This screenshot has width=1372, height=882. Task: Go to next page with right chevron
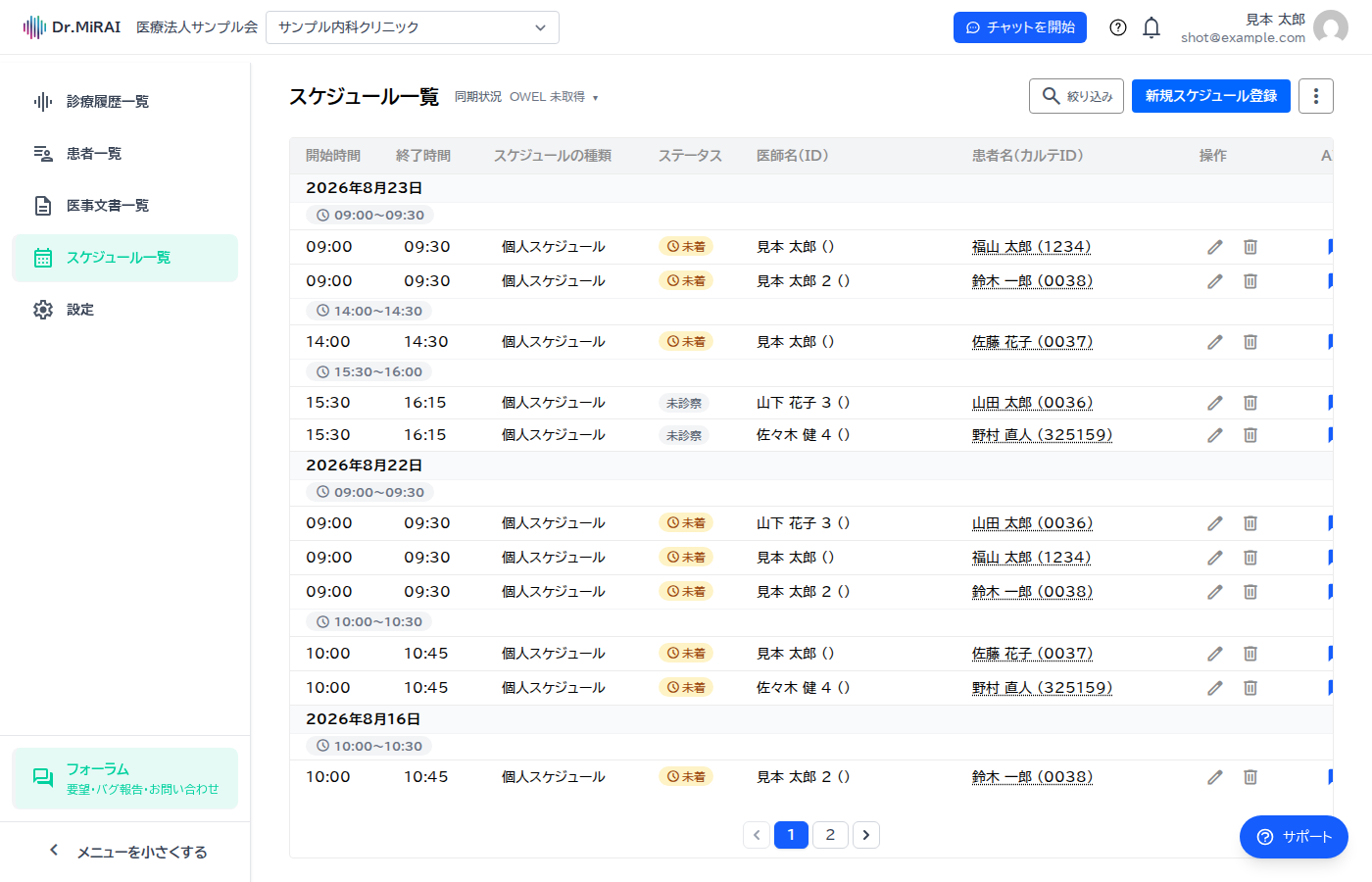coord(866,835)
